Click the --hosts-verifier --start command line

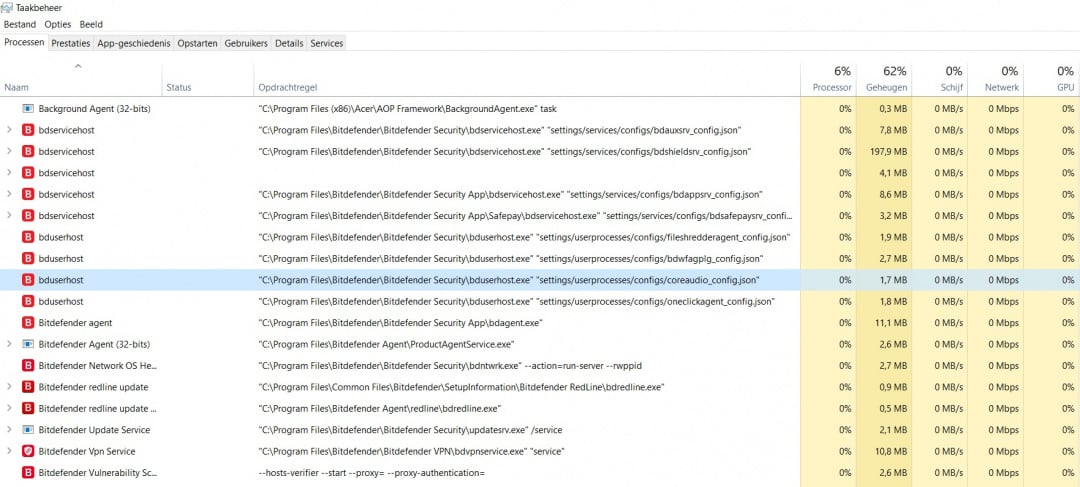371,473
